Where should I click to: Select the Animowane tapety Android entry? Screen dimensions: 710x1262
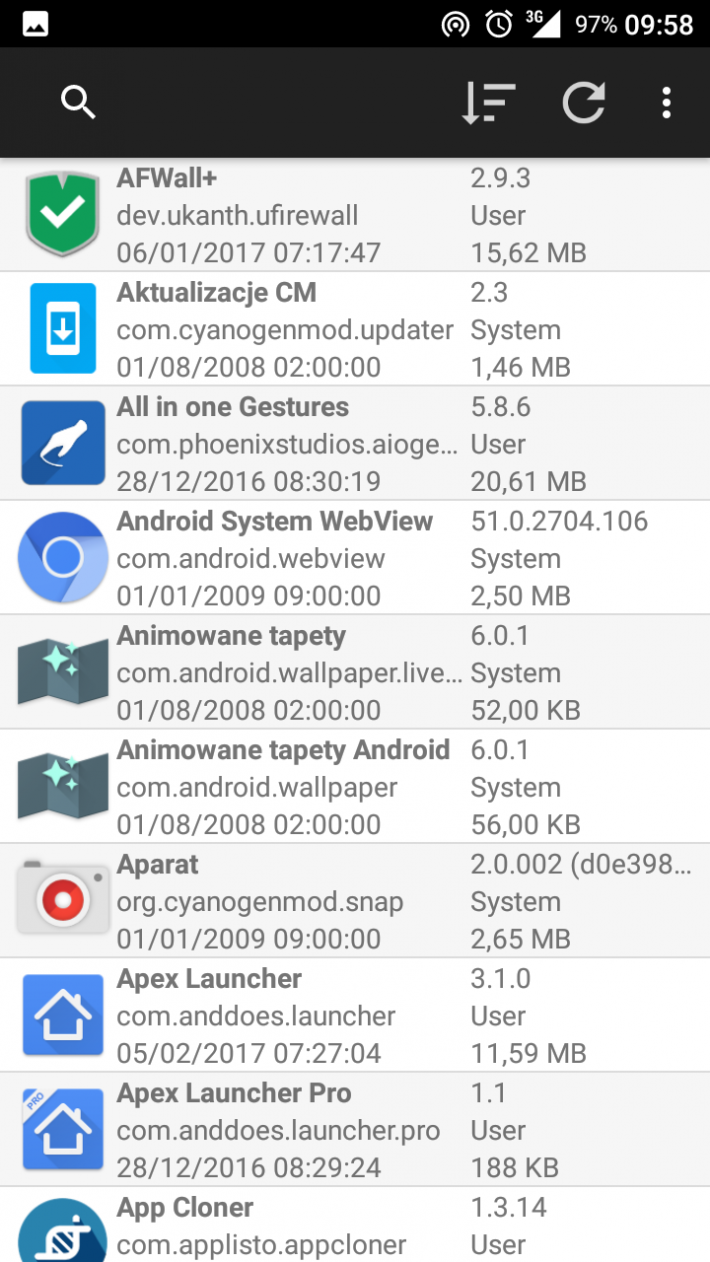click(355, 786)
